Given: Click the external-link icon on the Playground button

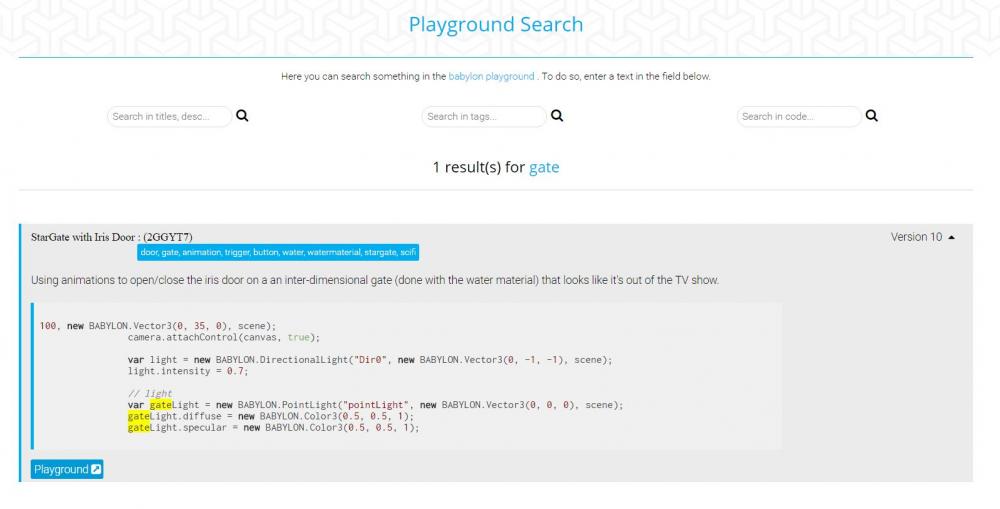Looking at the screenshot, I should pyautogui.click(x=96, y=469).
